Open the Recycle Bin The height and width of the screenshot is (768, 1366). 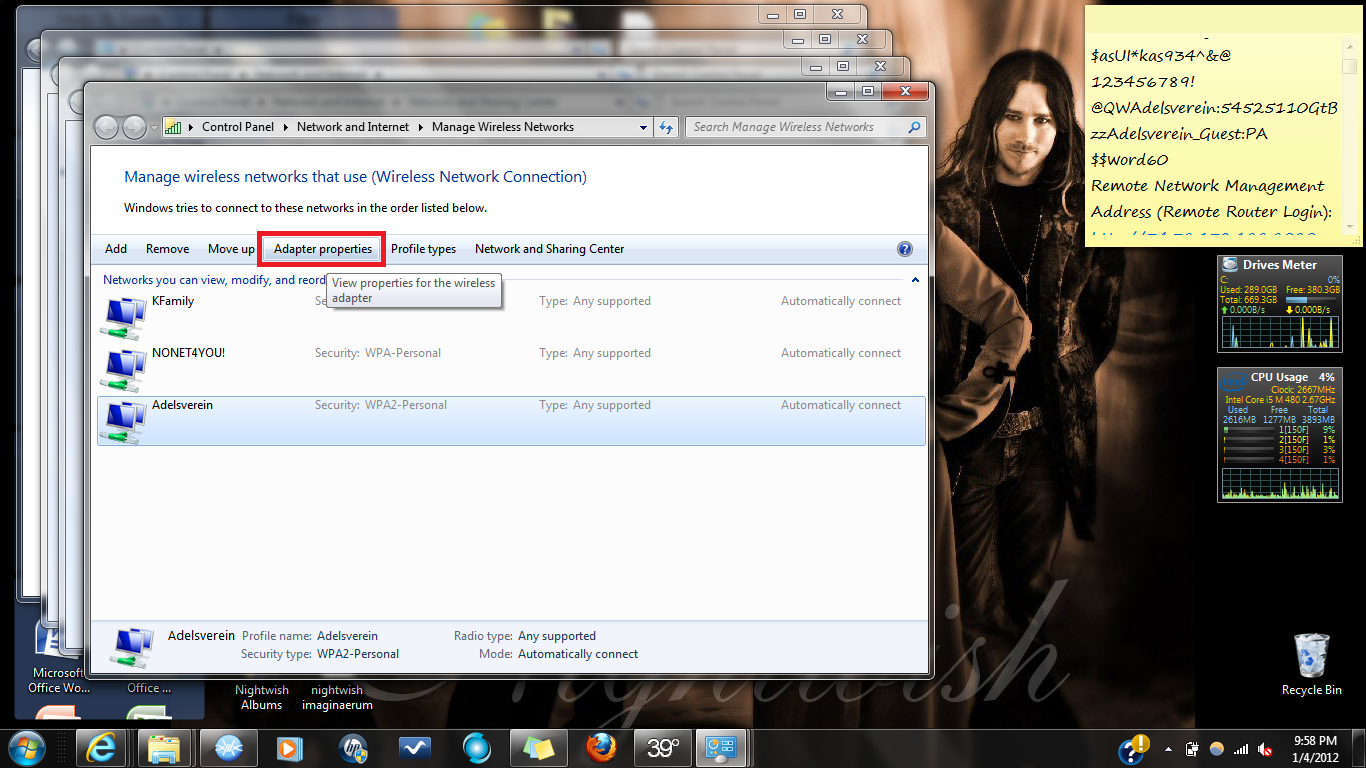point(1312,663)
